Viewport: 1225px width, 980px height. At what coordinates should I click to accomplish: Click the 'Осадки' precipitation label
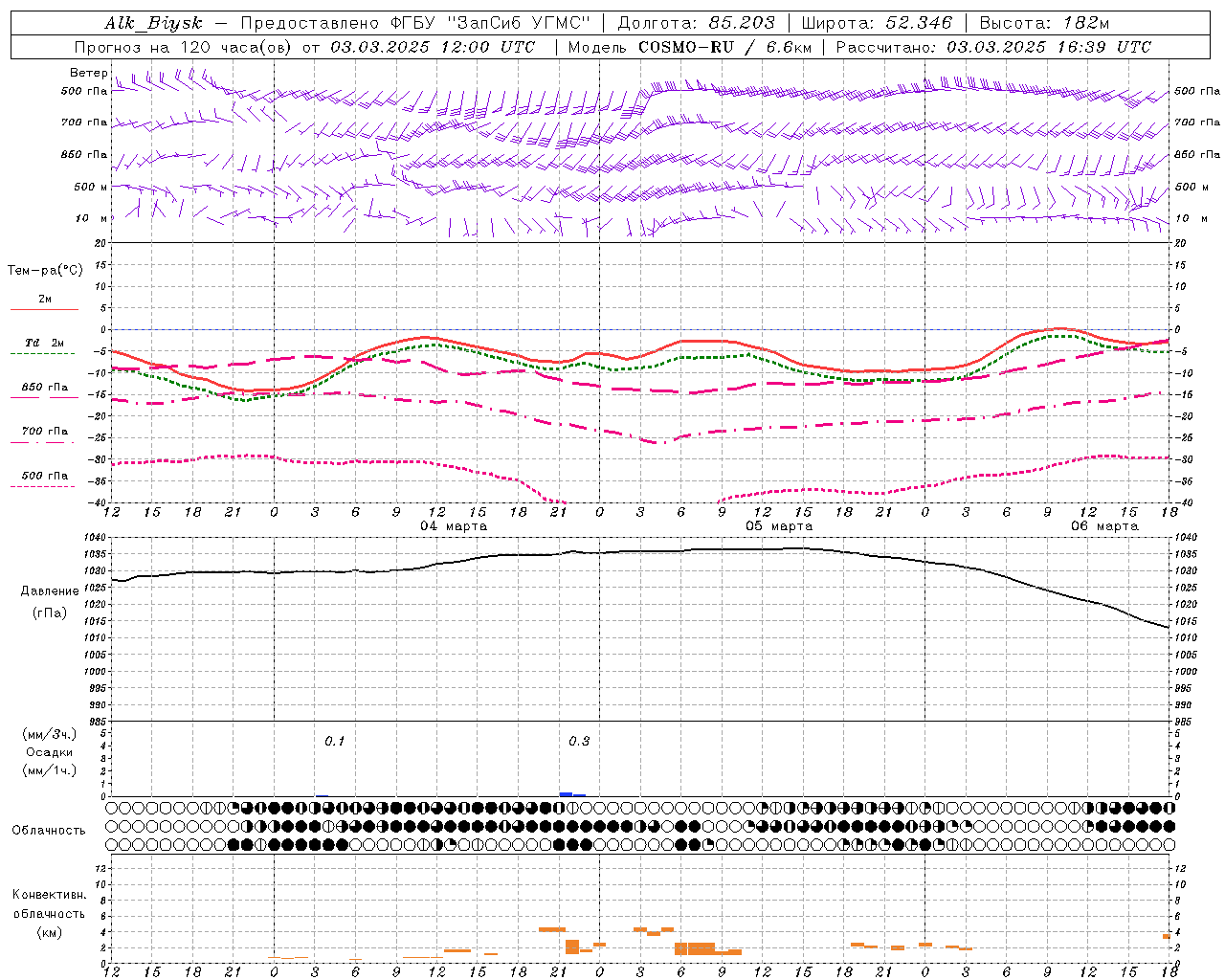[50, 752]
